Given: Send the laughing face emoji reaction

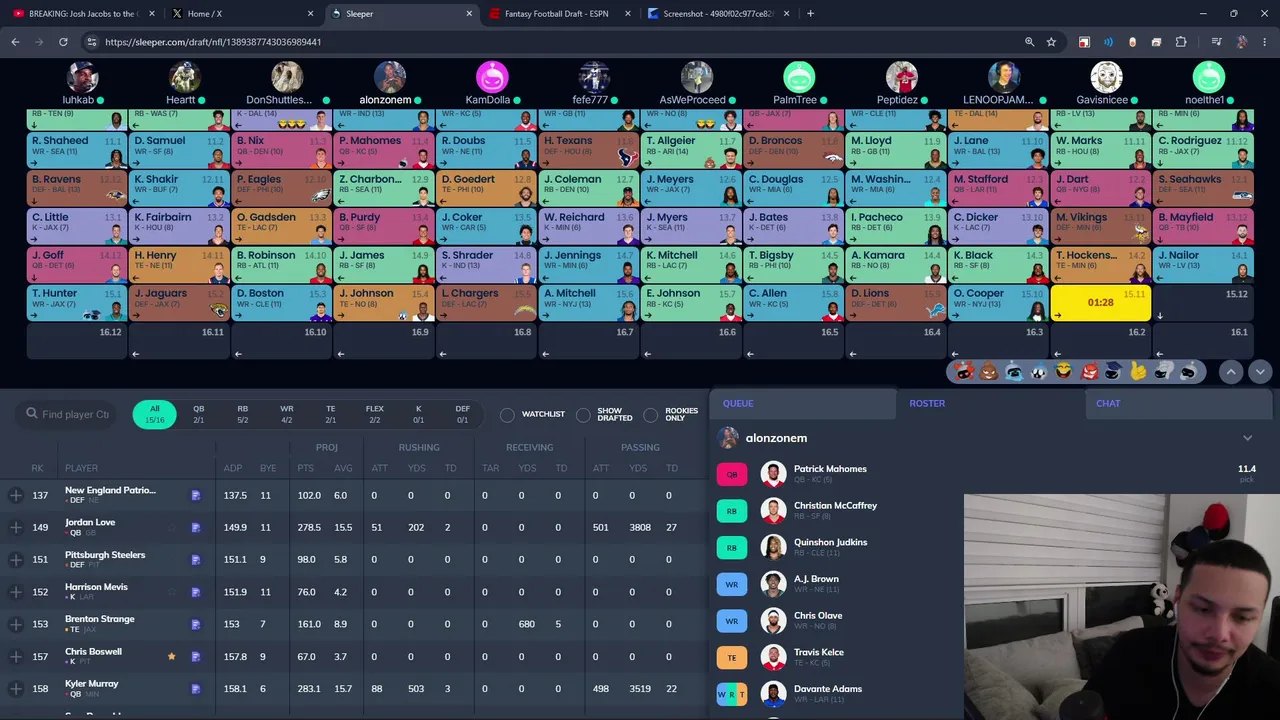Looking at the screenshot, I should [1064, 372].
